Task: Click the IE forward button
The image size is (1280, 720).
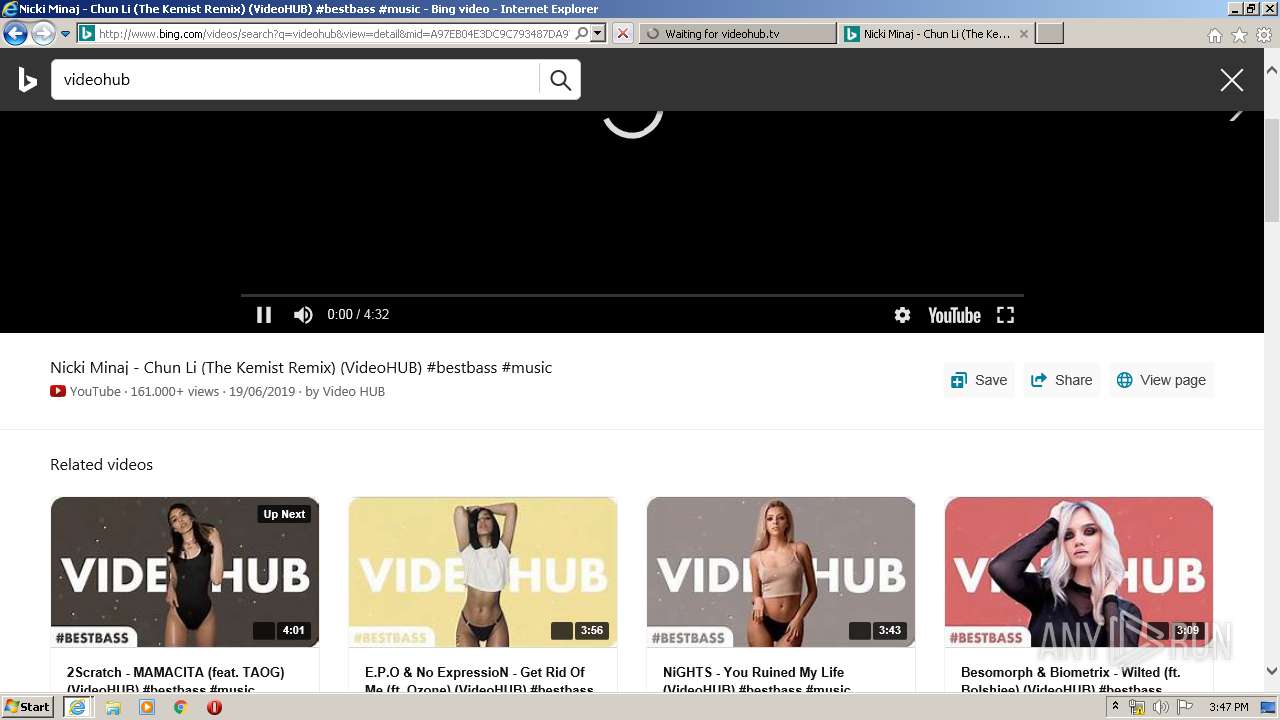Action: [x=42, y=33]
